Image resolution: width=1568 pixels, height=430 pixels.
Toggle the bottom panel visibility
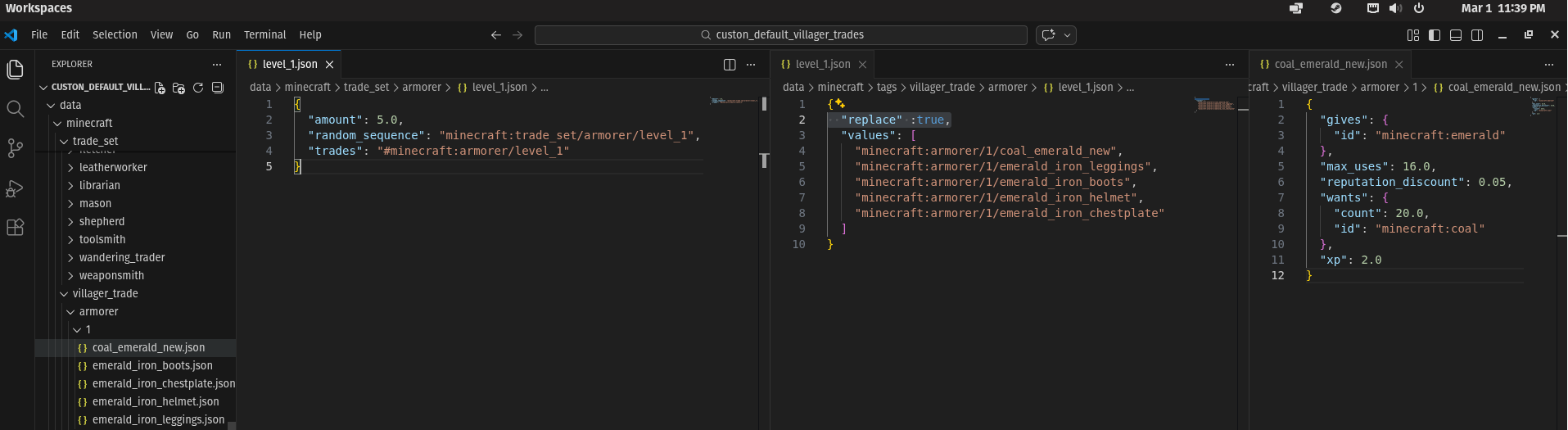1456,35
